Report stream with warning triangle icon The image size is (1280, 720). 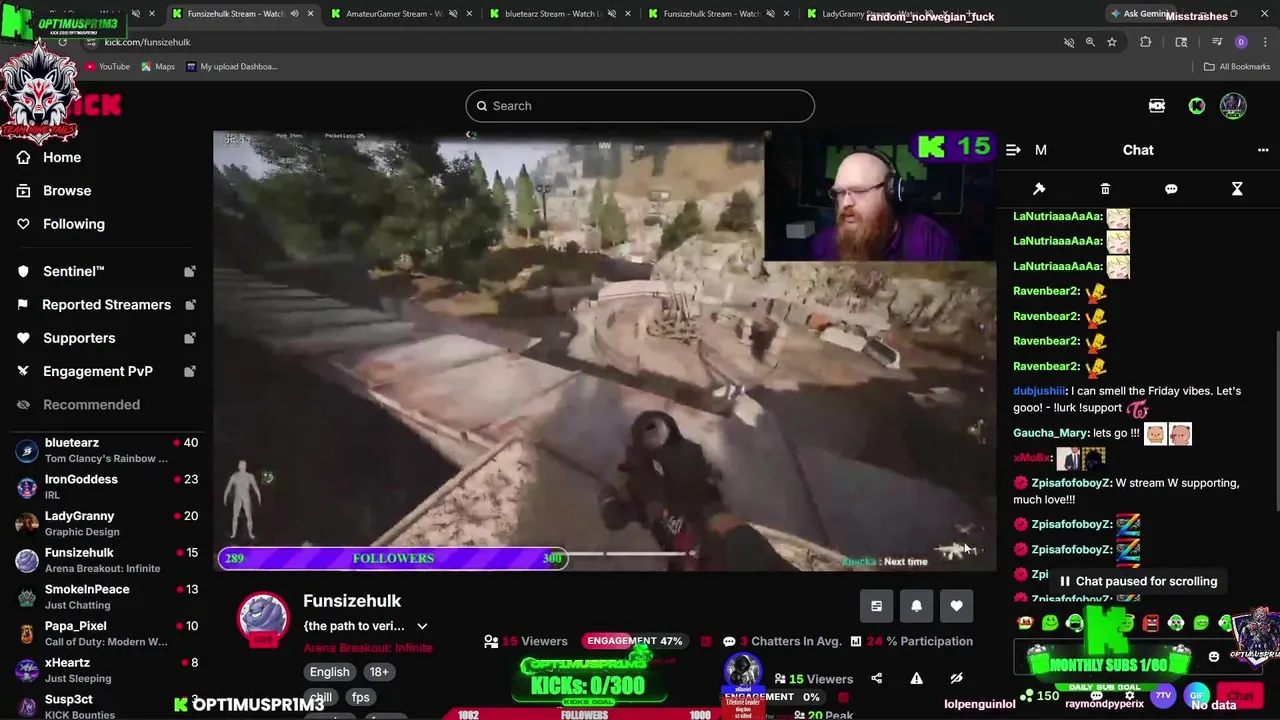click(916, 678)
